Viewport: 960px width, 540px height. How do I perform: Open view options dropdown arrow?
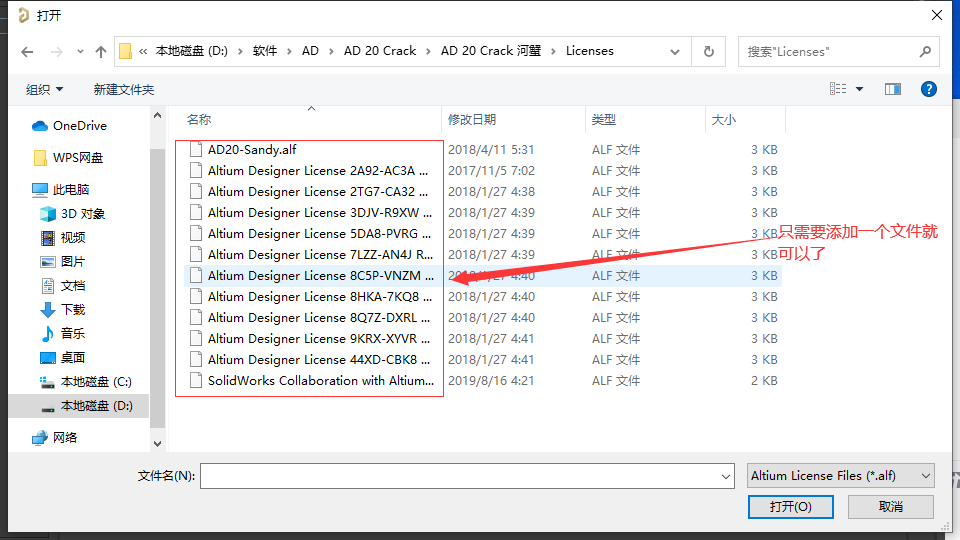860,89
